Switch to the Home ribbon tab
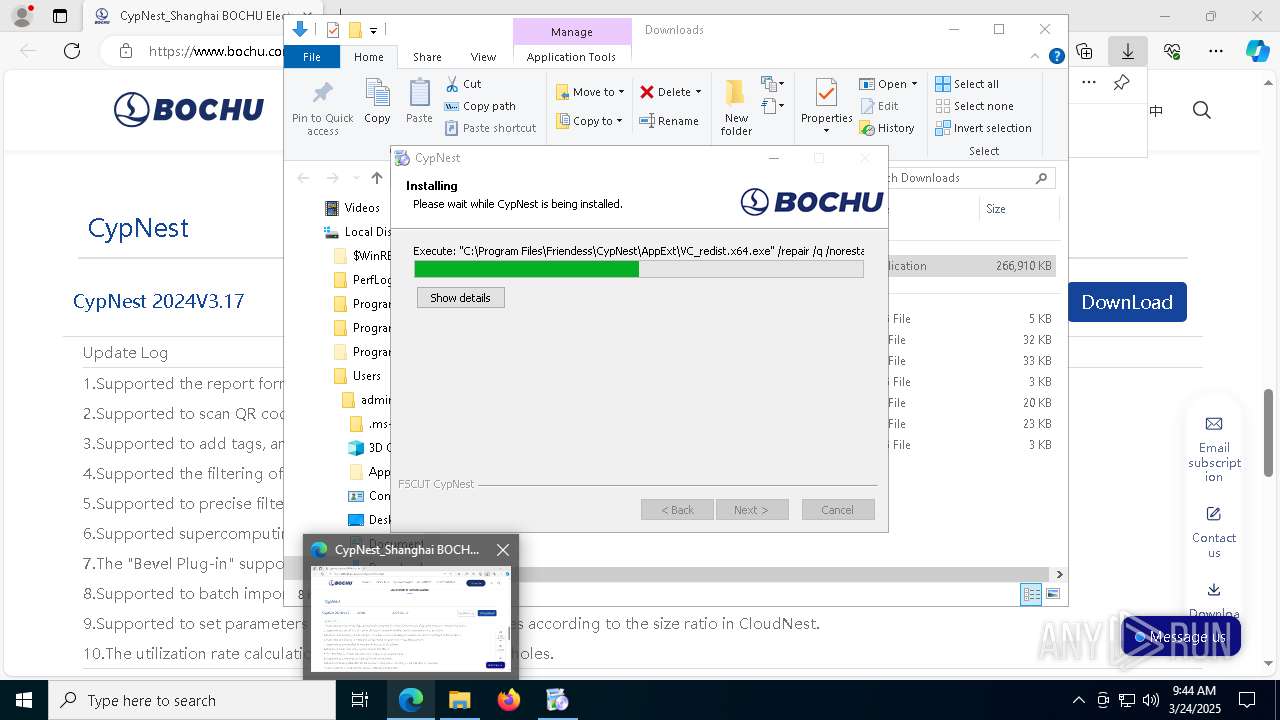 368,57
